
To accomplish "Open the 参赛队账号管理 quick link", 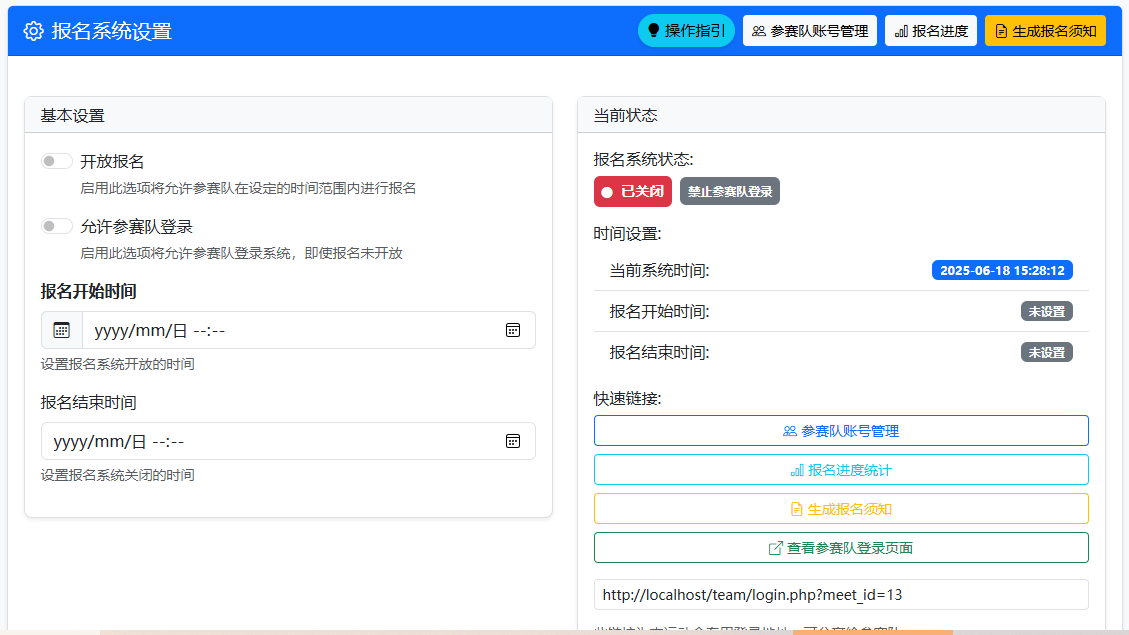I will [x=841, y=430].
